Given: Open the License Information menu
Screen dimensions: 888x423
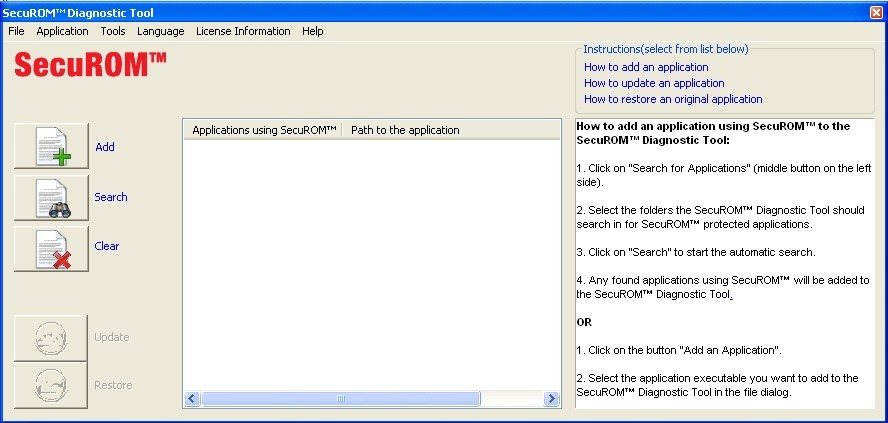Looking at the screenshot, I should click(243, 31).
